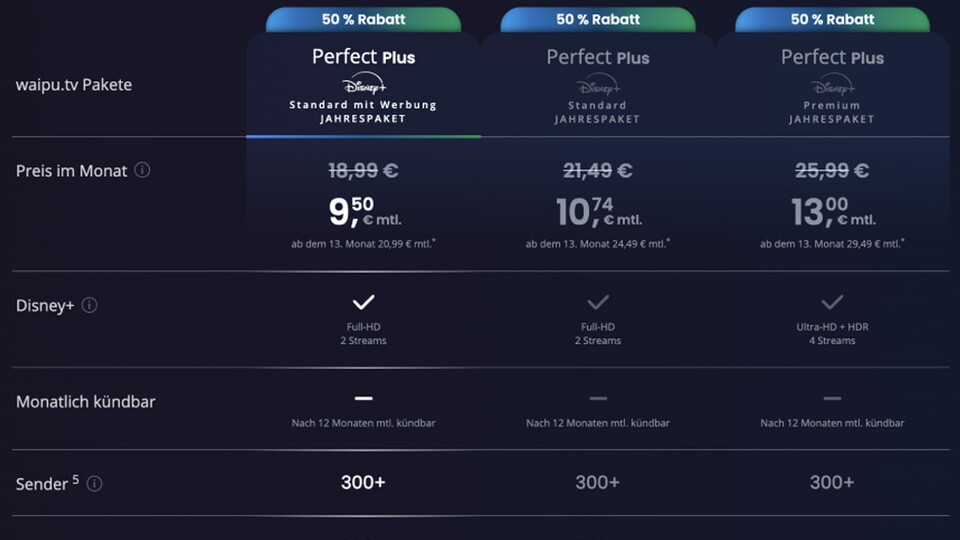Image resolution: width=960 pixels, height=540 pixels.
Task: Click 50 % Rabatt badge on first package
Action: click(x=363, y=19)
